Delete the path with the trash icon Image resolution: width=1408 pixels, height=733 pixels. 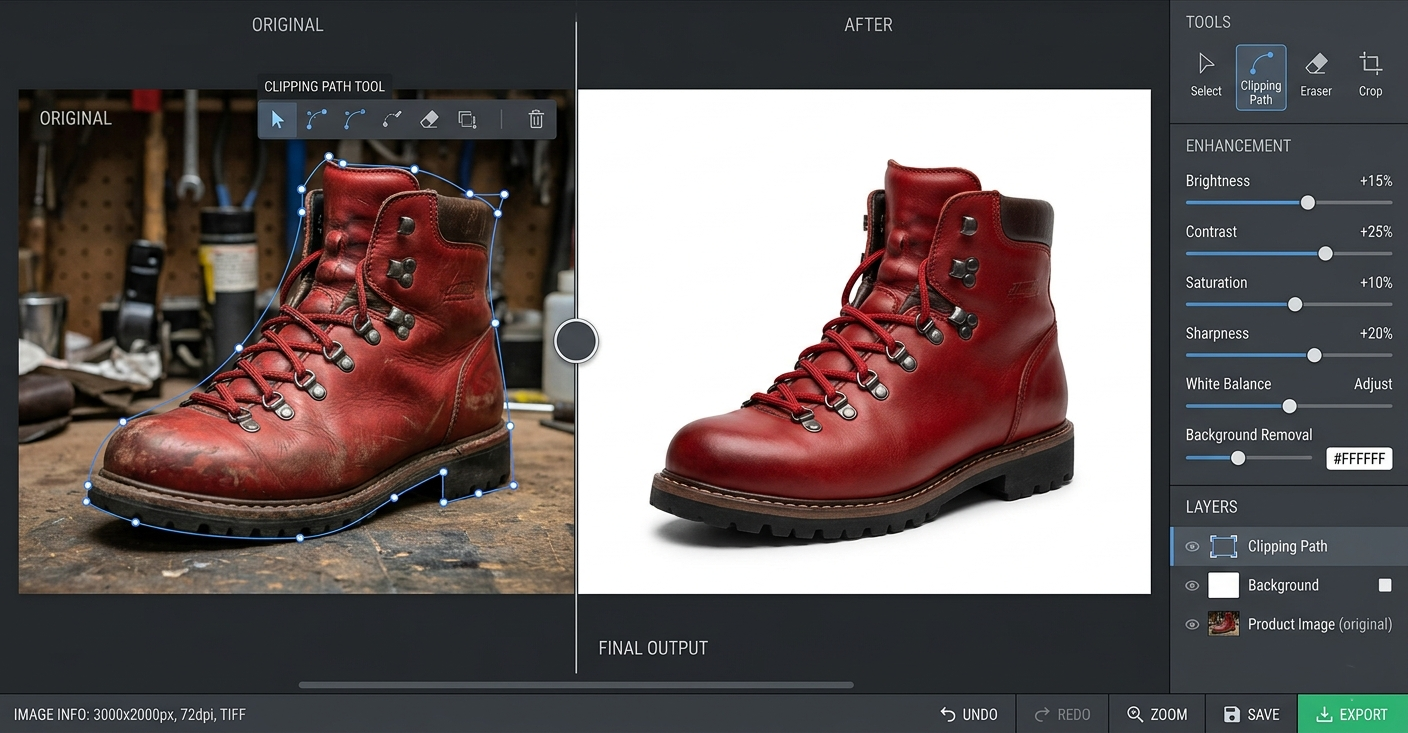(x=536, y=120)
